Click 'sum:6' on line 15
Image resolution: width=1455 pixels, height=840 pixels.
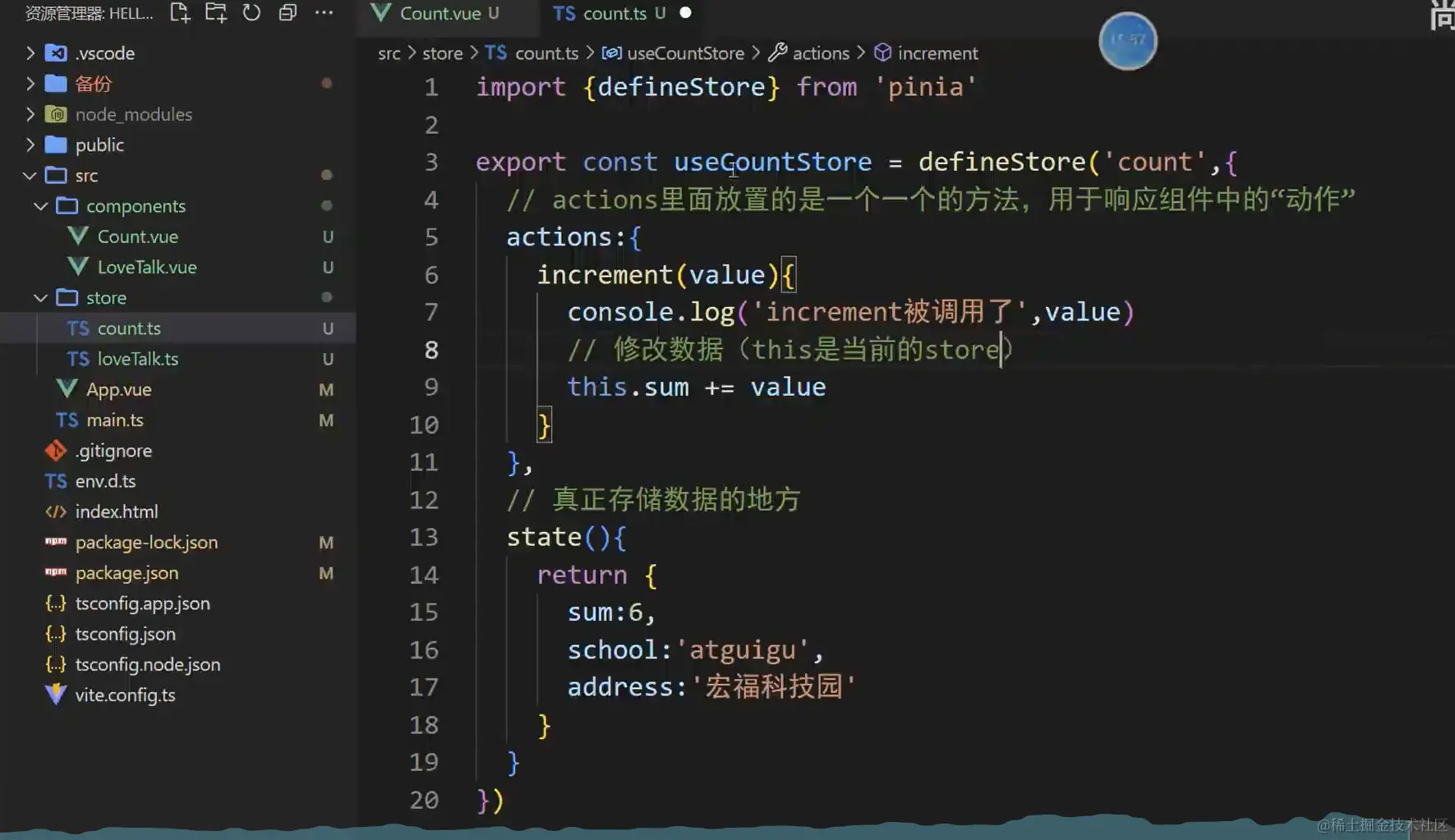[605, 613]
